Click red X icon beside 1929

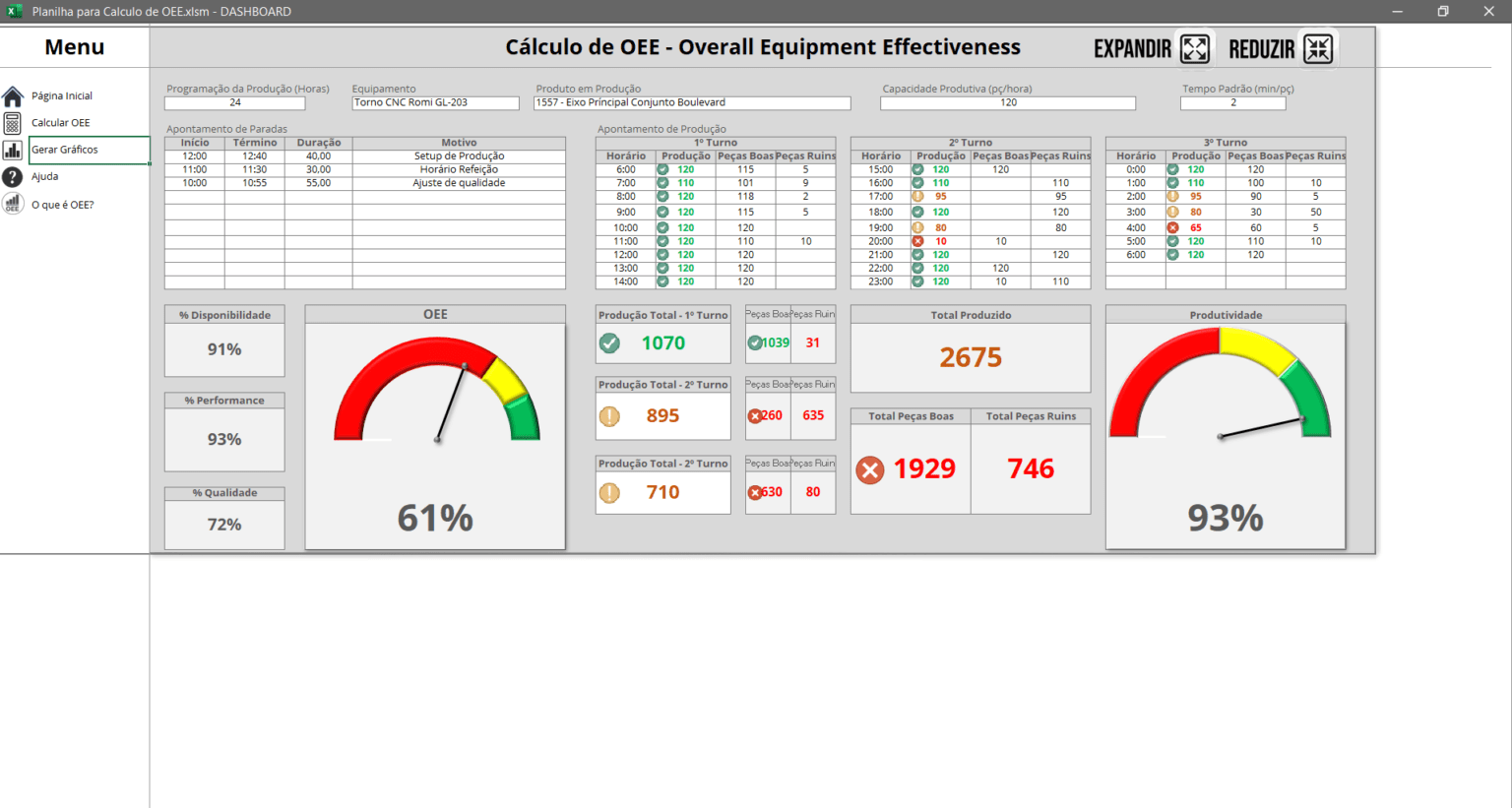click(870, 469)
